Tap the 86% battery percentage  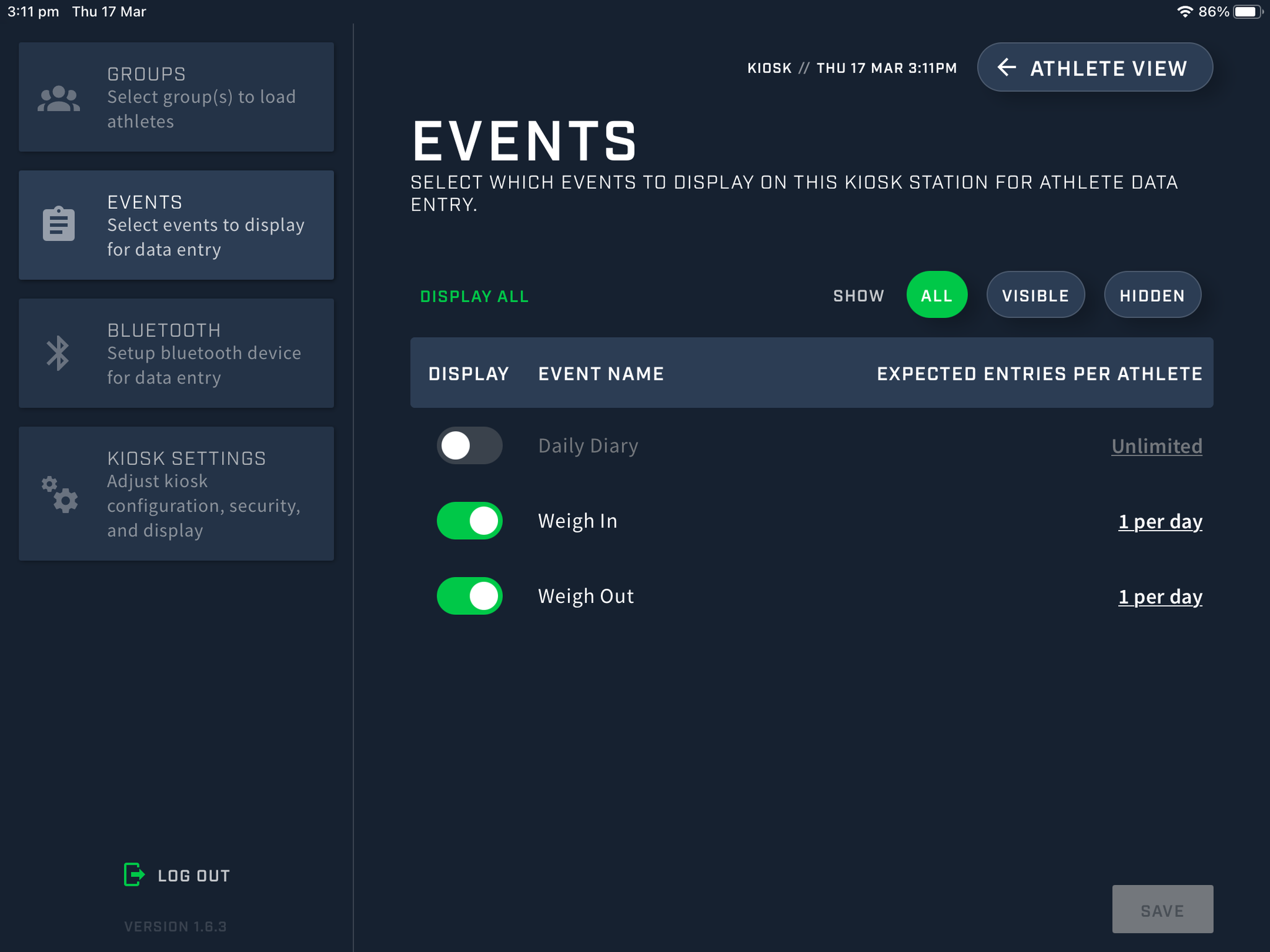pyautogui.click(x=1214, y=12)
